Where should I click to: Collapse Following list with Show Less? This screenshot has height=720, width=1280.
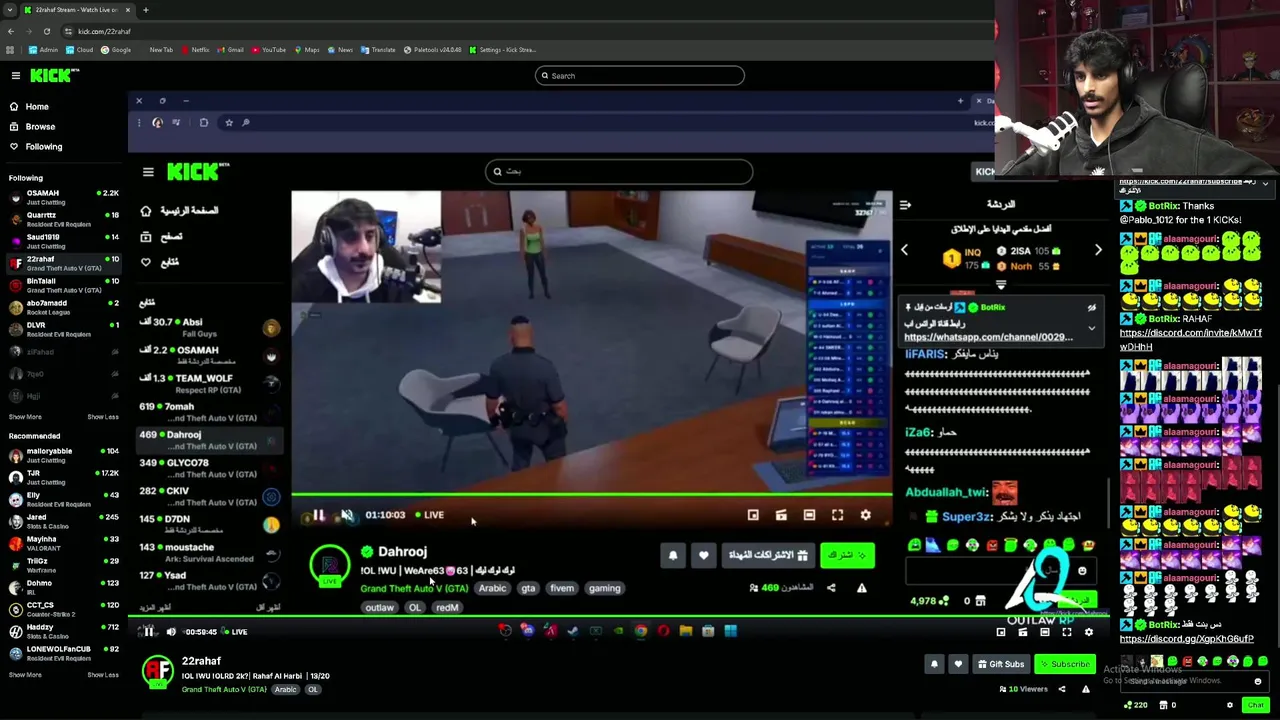(103, 417)
